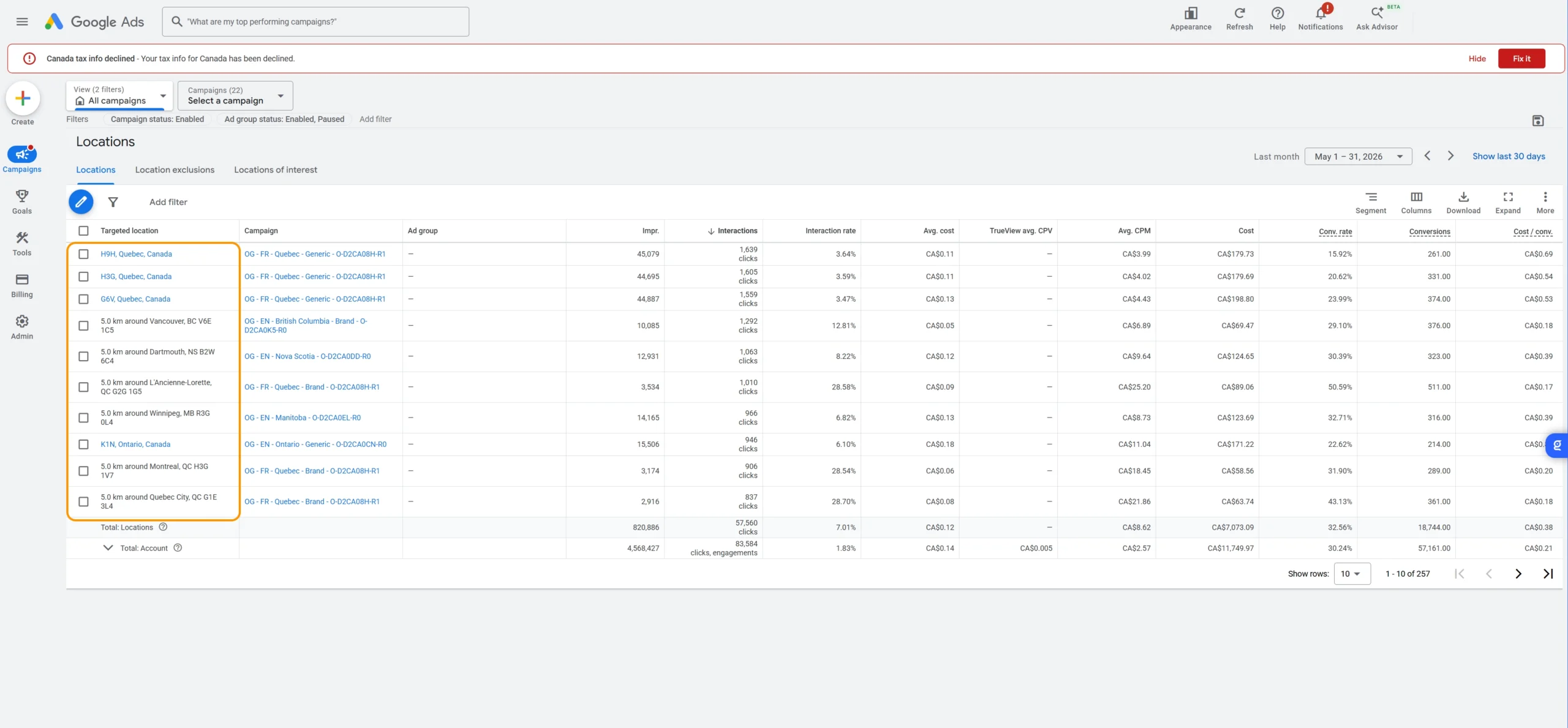
Task: Check the Winnipeg, MB row
Action: (x=83, y=418)
